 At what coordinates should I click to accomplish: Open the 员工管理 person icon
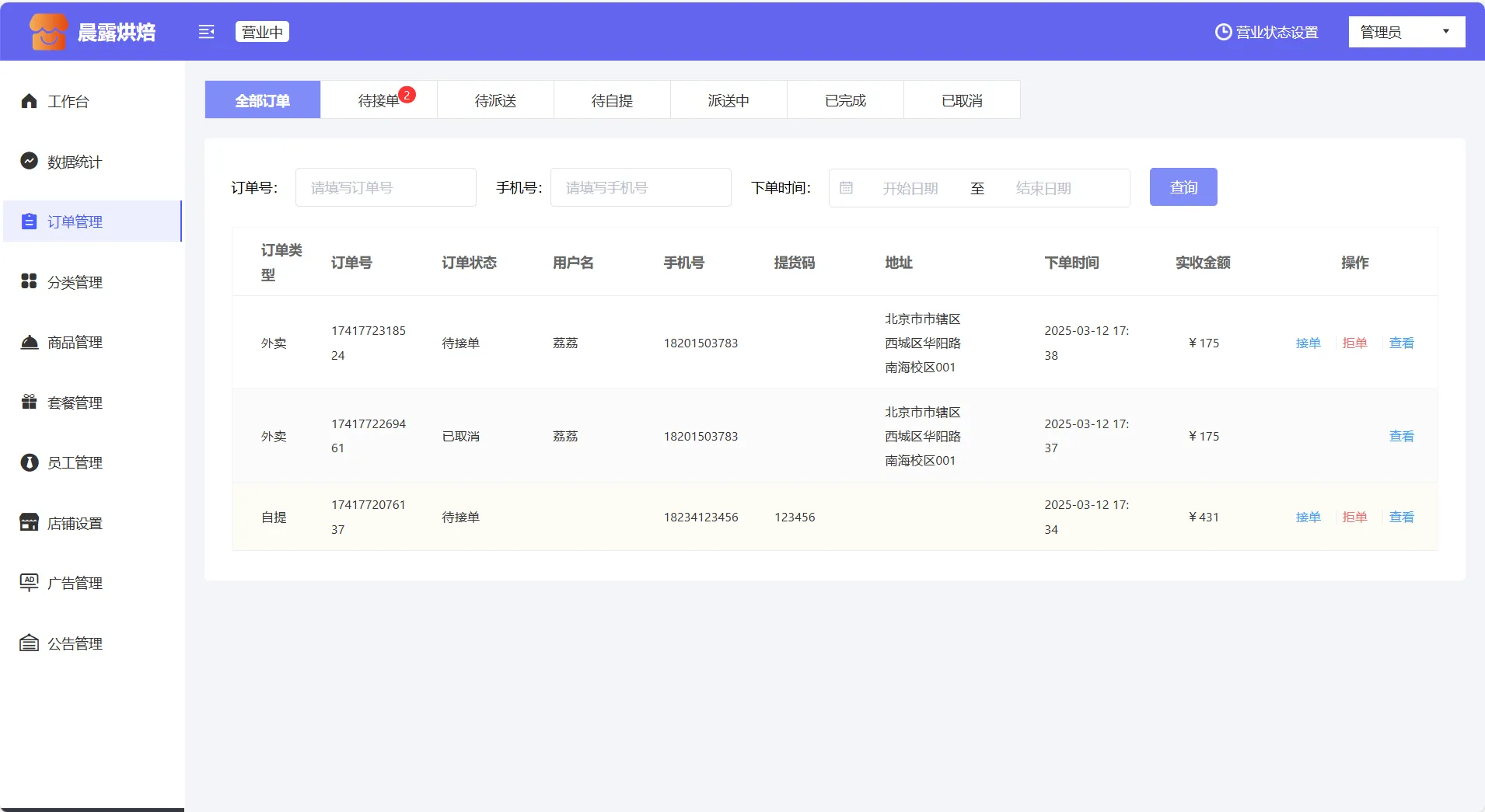pos(29,462)
